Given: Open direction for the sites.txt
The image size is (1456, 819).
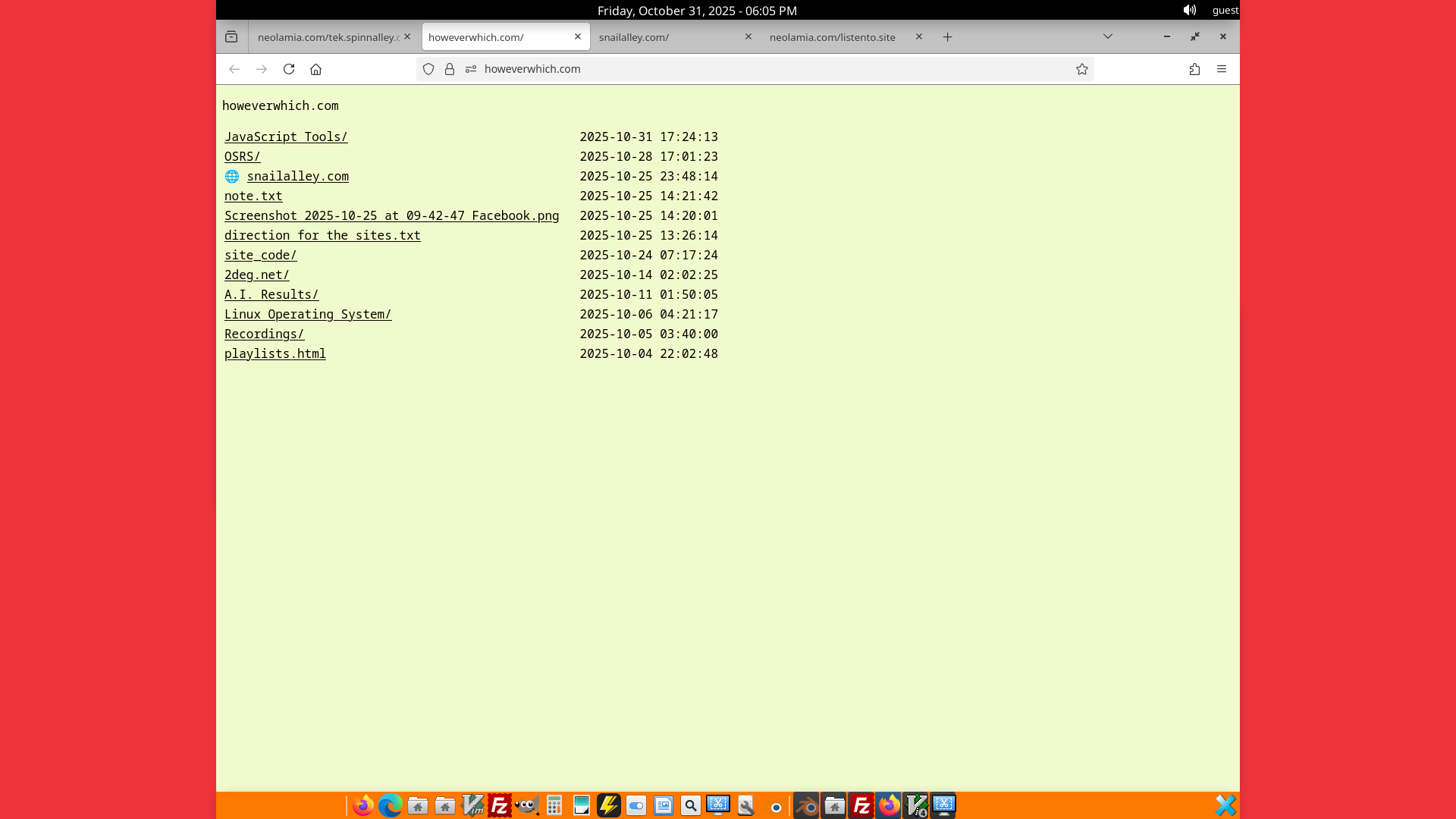Looking at the screenshot, I should [x=322, y=235].
